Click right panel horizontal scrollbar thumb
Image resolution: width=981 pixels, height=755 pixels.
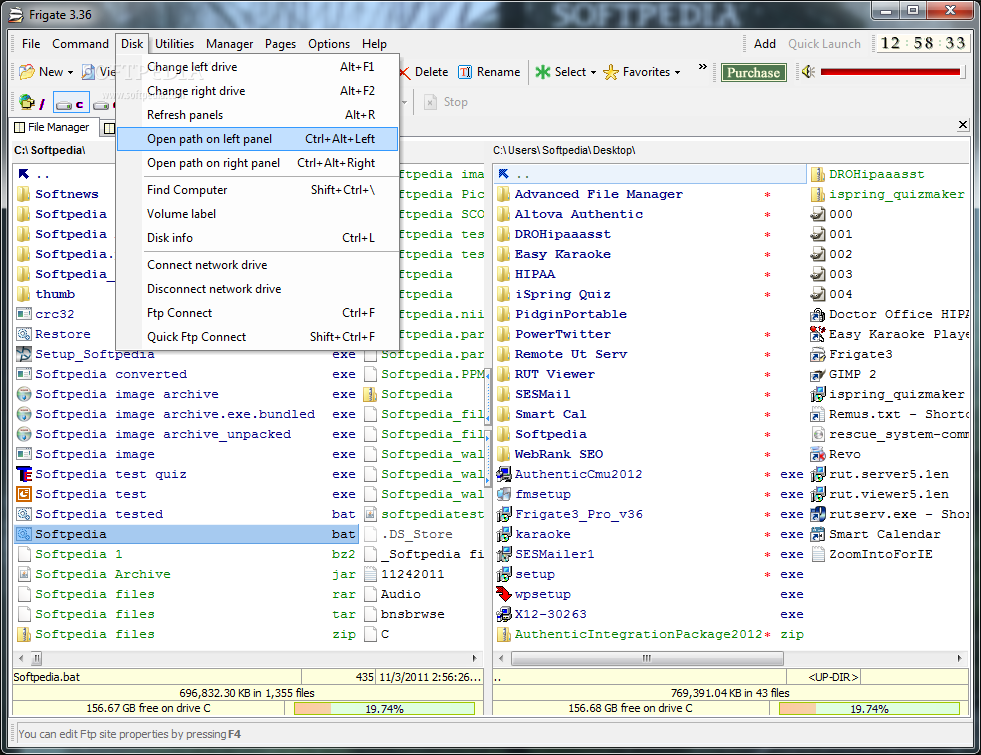click(647, 658)
